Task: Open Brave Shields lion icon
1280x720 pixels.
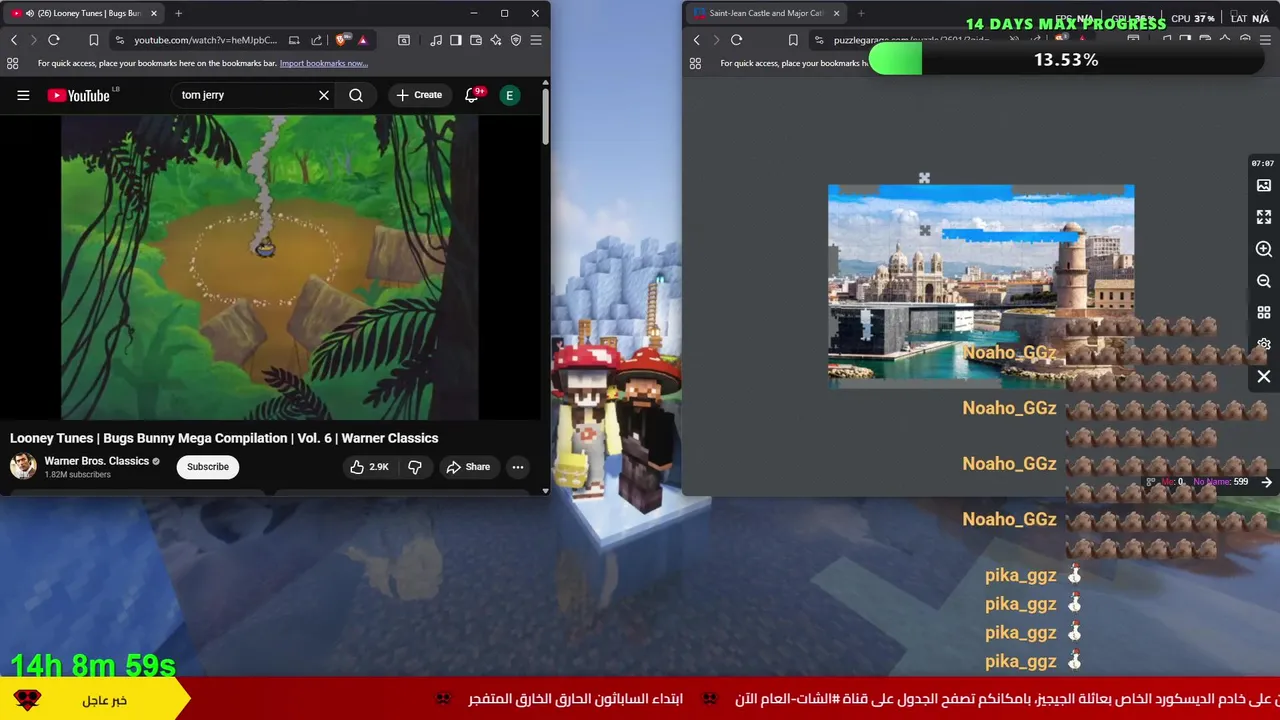Action: pos(342,40)
